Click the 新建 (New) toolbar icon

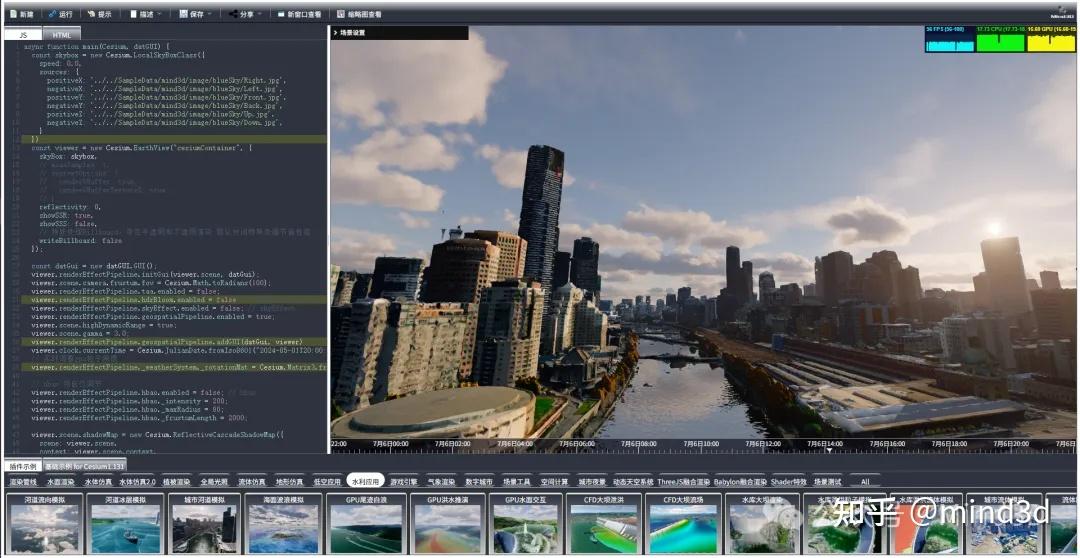point(21,15)
